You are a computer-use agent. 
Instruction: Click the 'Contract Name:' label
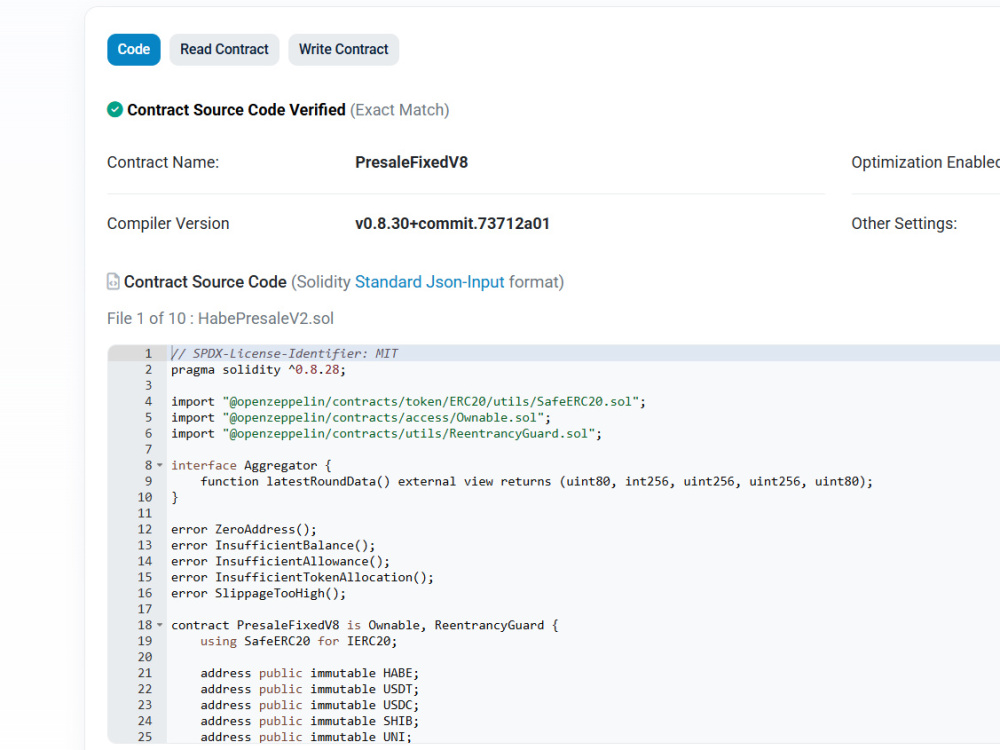163,163
